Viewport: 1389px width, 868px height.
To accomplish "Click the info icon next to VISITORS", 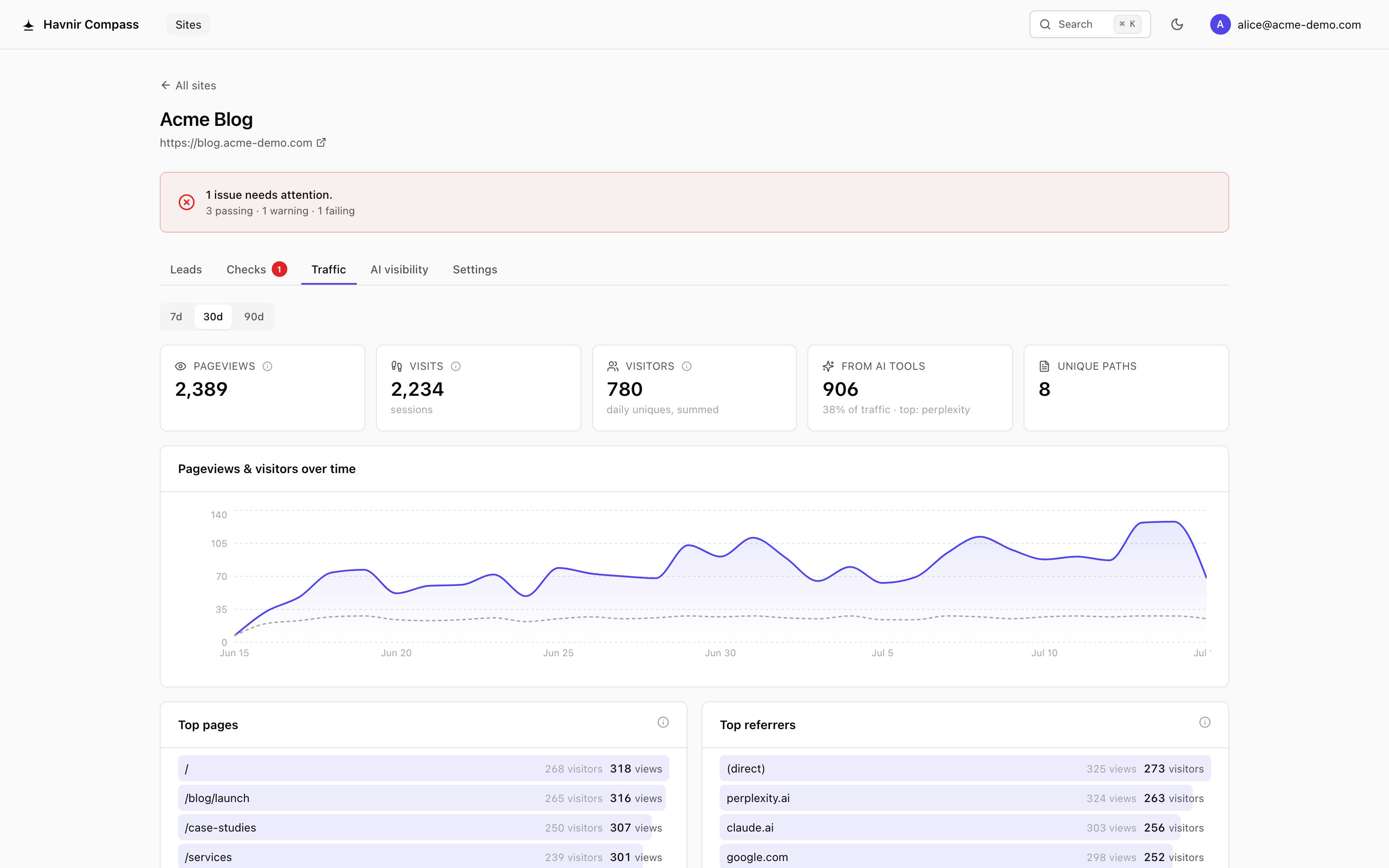I will tap(686, 366).
